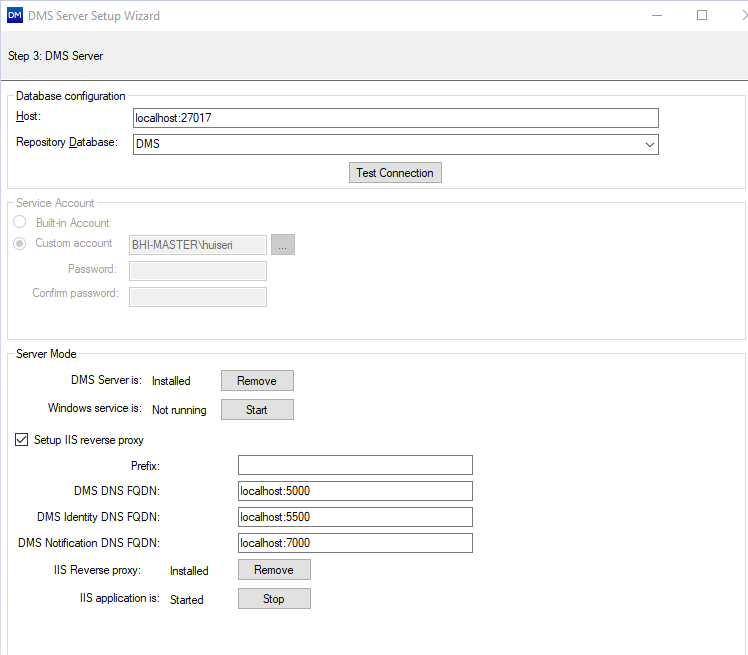Screen dimensions: 748x655
Task: Minimize the Setup Wizard window
Action: click(x=656, y=15)
